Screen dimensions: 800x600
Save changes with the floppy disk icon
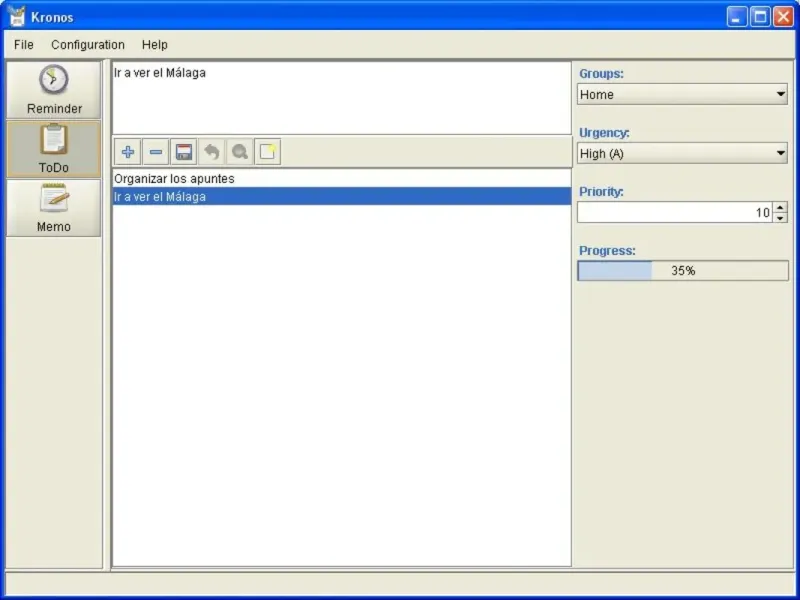(x=184, y=152)
